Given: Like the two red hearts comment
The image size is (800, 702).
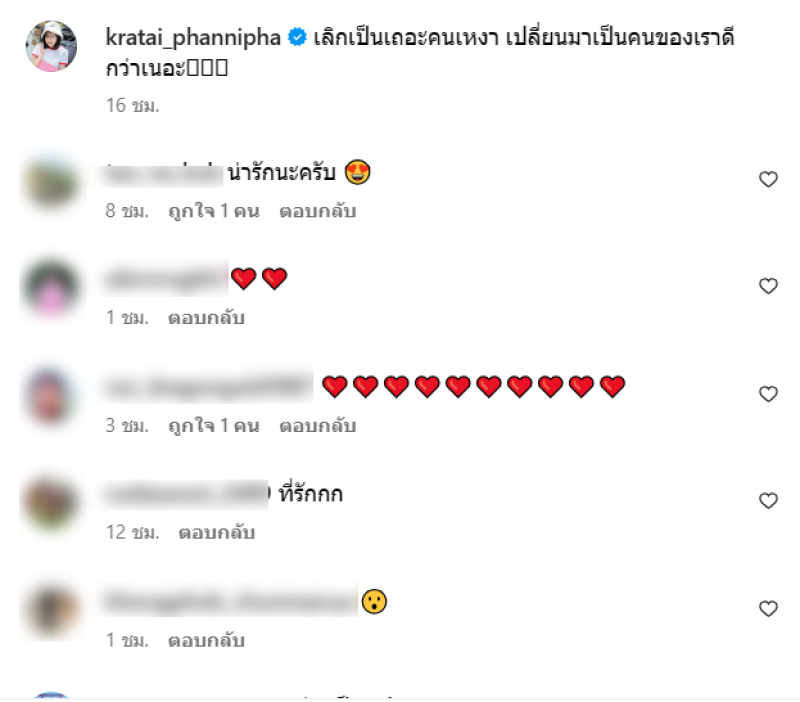Looking at the screenshot, I should pyautogui.click(x=768, y=286).
